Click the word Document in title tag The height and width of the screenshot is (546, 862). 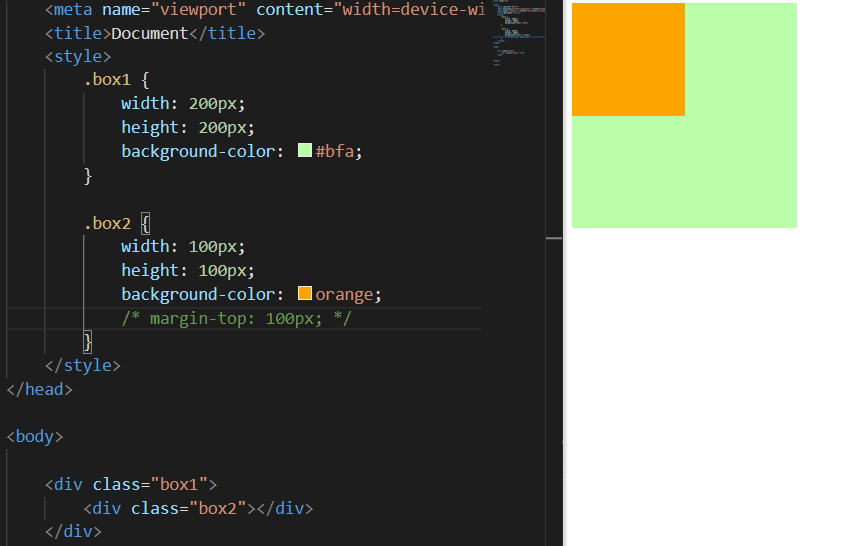[150, 34]
